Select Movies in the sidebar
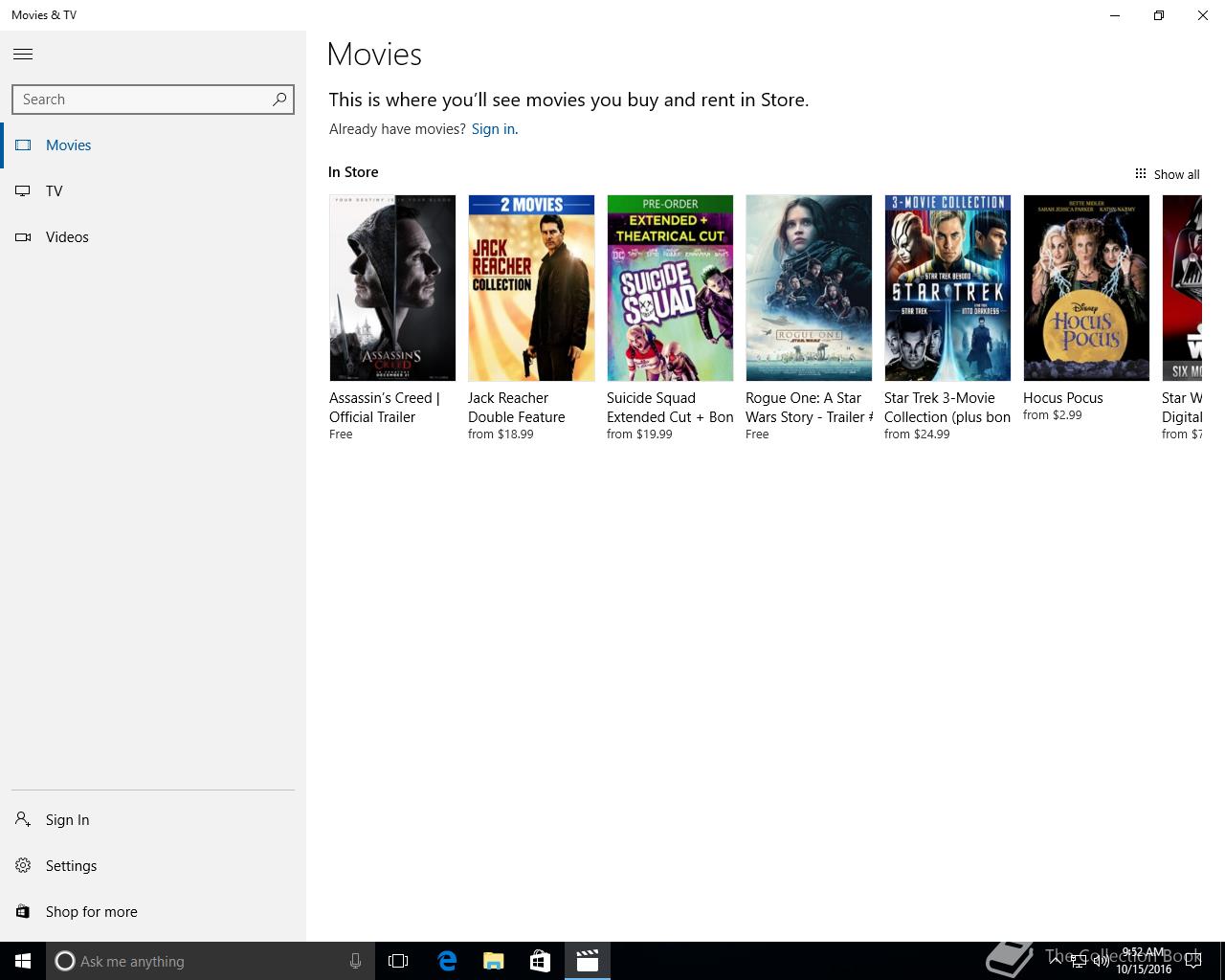The height and width of the screenshot is (980, 1225). 153,145
